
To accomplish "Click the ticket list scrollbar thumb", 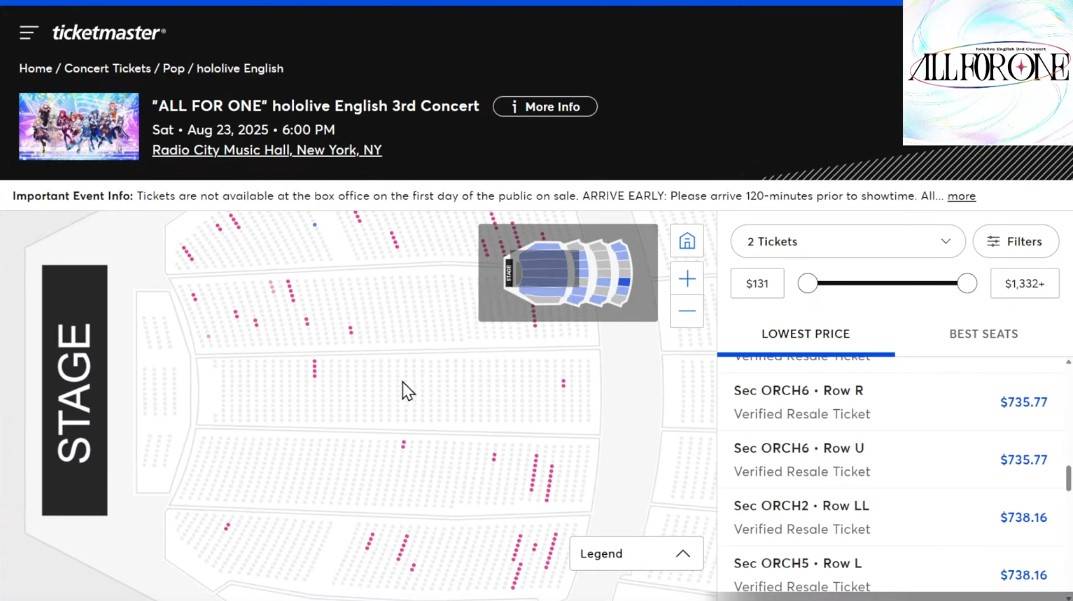I will (1068, 478).
